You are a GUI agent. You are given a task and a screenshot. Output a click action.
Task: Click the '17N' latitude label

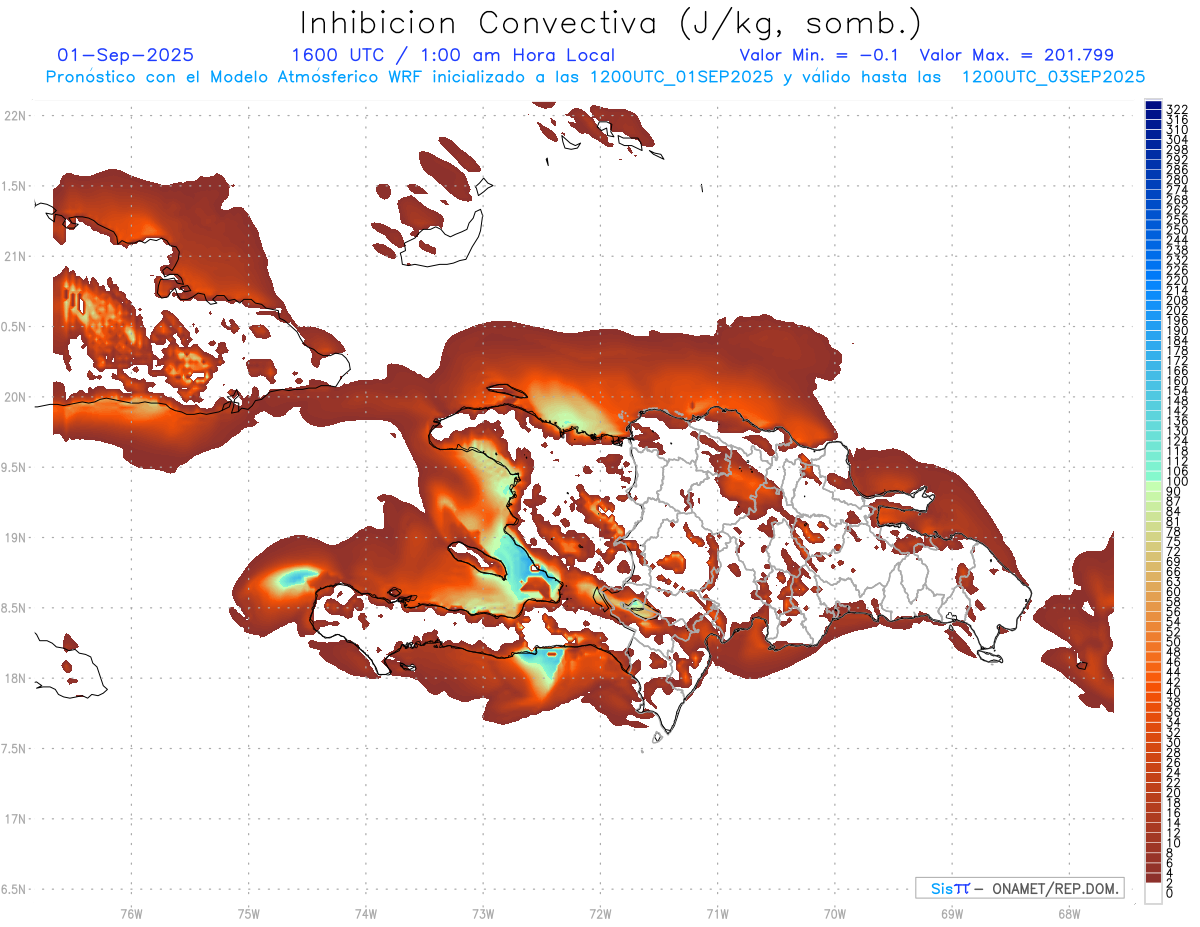pos(15,819)
